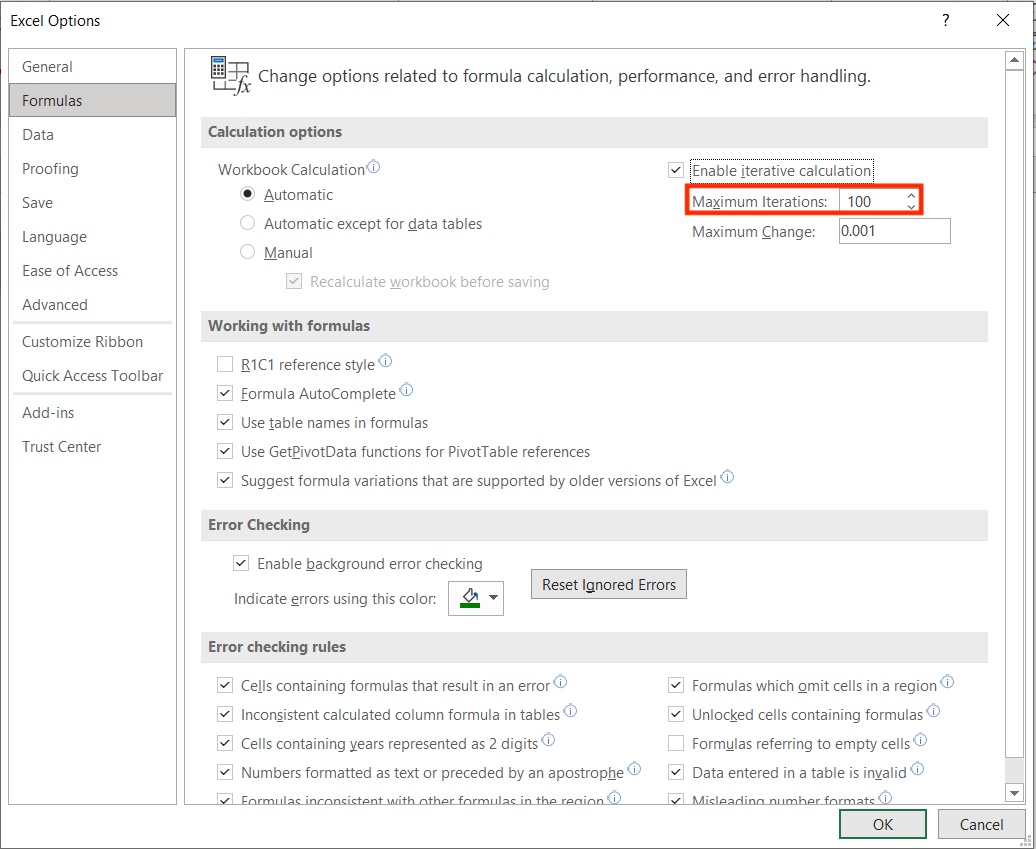
Task: Click the R1C1 reference style info icon
Action: click(385, 362)
